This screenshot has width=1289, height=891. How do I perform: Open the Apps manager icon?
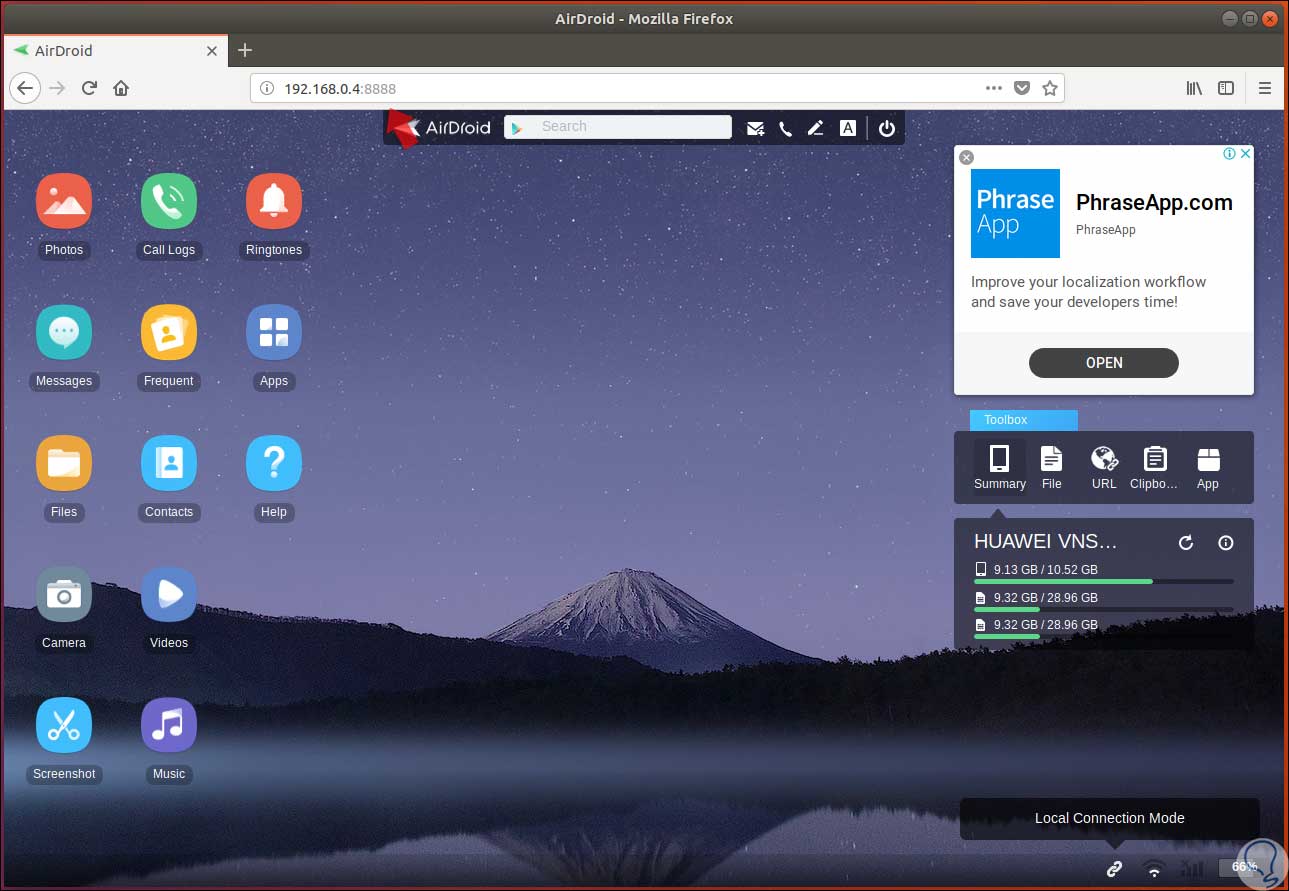[274, 332]
